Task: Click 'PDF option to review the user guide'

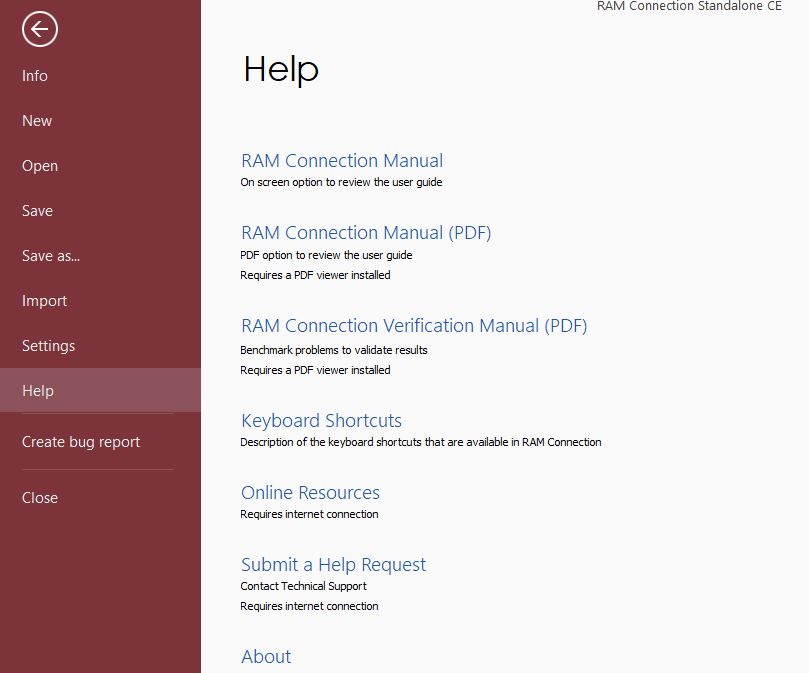Action: click(326, 255)
